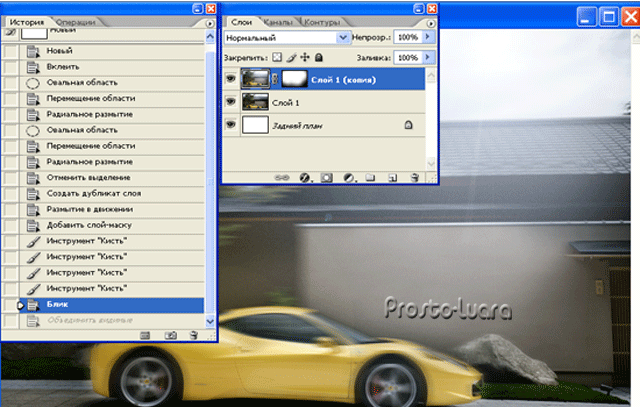
Task: Click the Непрозр. 100% opacity field
Action: click(408, 37)
